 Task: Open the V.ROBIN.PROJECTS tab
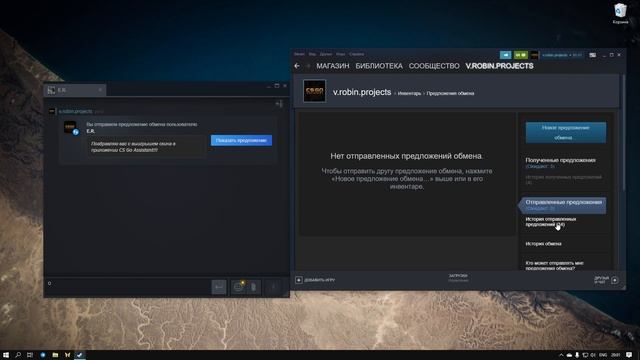click(499, 66)
